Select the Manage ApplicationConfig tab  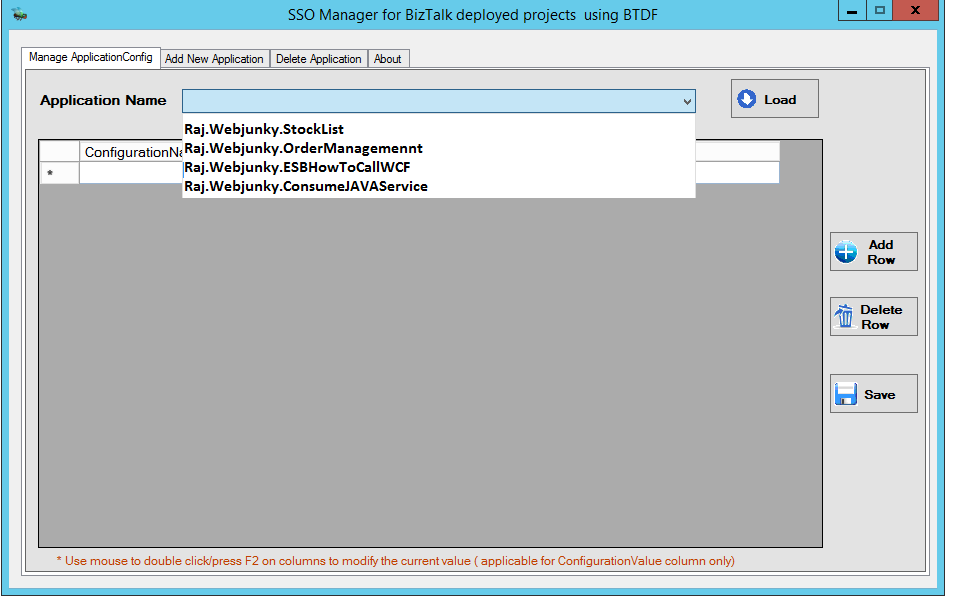(91, 57)
